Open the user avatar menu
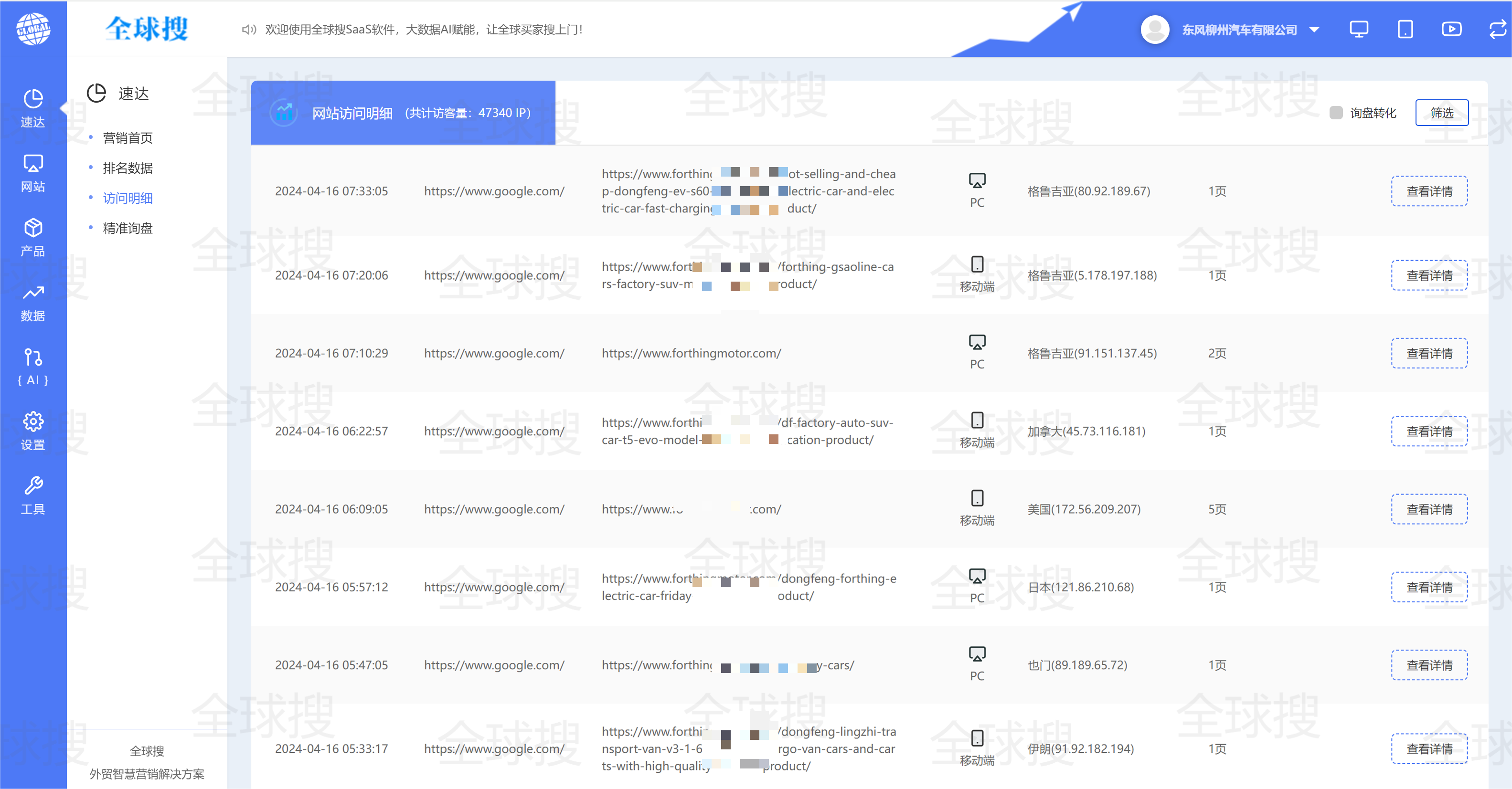The width and height of the screenshot is (1512, 789). click(1155, 29)
